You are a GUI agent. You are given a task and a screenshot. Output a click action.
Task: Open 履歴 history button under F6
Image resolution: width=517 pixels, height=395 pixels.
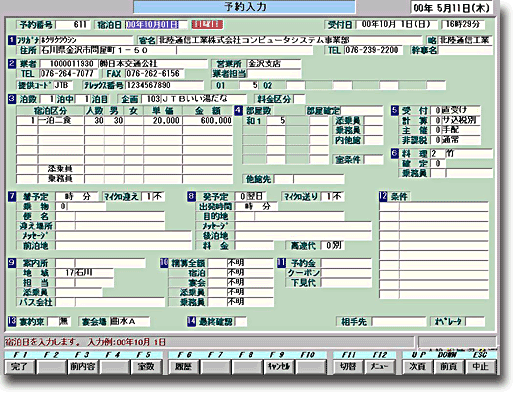(x=183, y=367)
